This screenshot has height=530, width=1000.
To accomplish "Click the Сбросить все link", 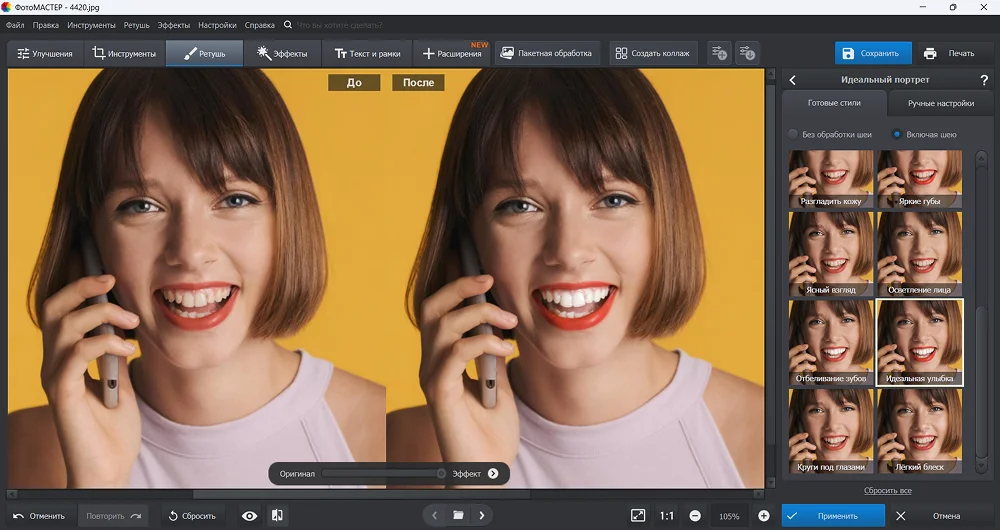I will tap(887, 490).
